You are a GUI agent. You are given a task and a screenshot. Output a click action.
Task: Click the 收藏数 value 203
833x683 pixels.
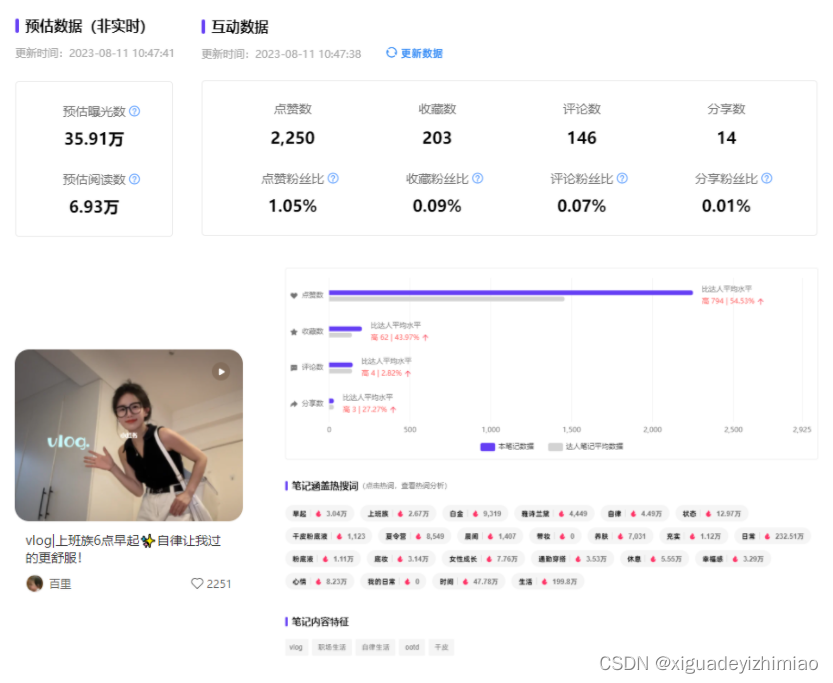pyautogui.click(x=437, y=138)
